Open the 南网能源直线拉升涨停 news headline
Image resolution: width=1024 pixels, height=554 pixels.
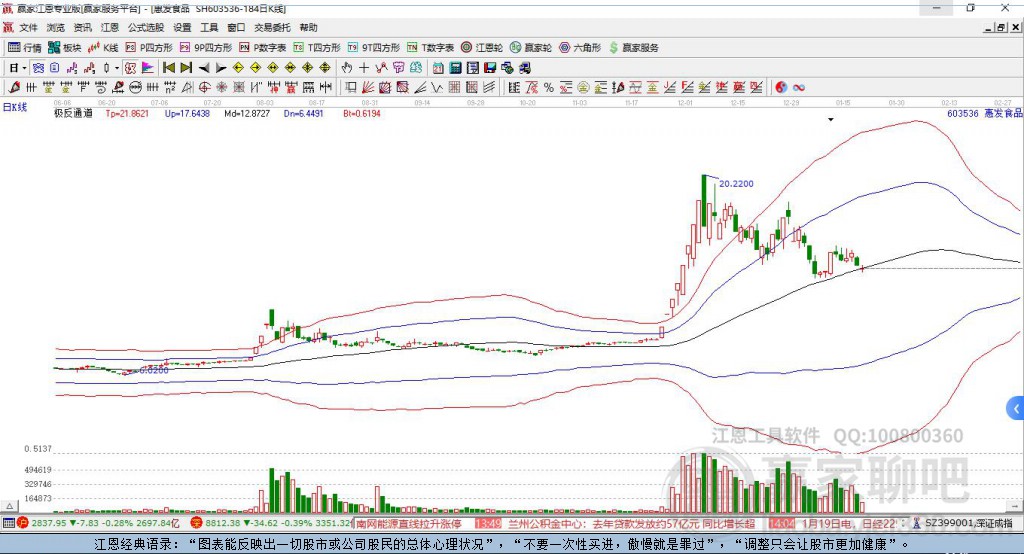pos(409,523)
